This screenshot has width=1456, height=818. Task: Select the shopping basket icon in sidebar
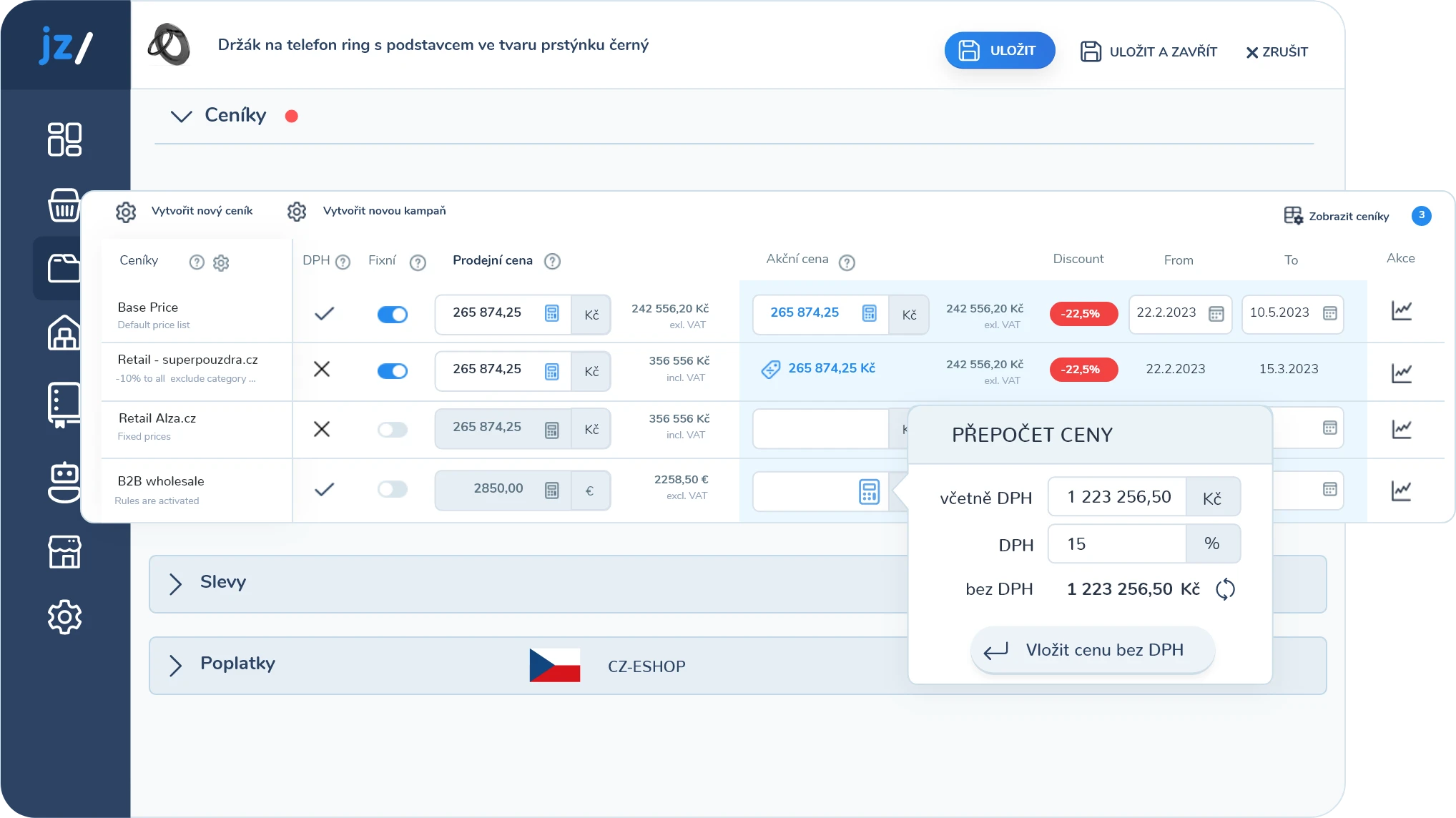(65, 206)
